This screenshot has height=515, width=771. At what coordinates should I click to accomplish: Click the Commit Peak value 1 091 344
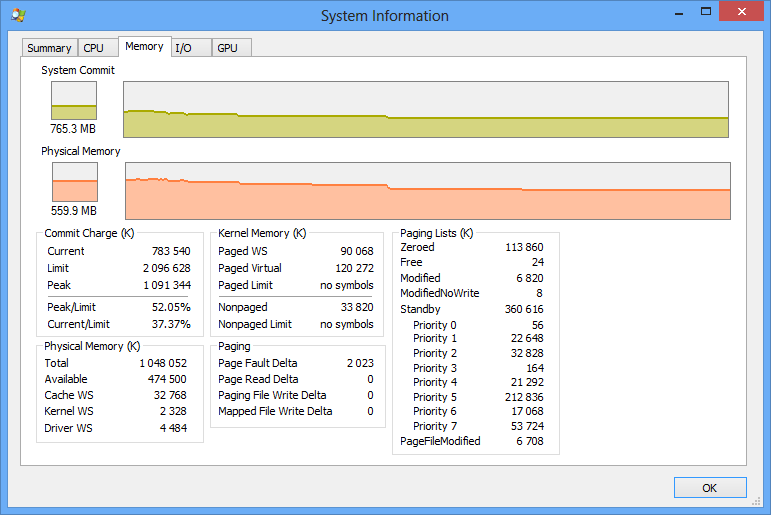click(x=167, y=285)
